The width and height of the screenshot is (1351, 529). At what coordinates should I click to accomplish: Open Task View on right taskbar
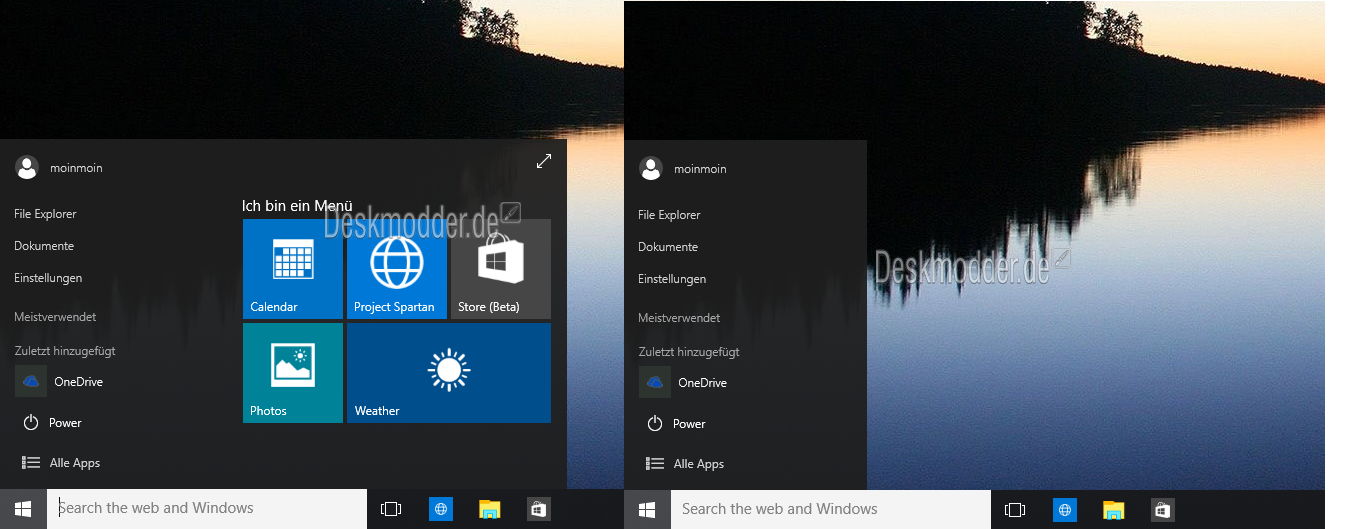[x=1015, y=509]
